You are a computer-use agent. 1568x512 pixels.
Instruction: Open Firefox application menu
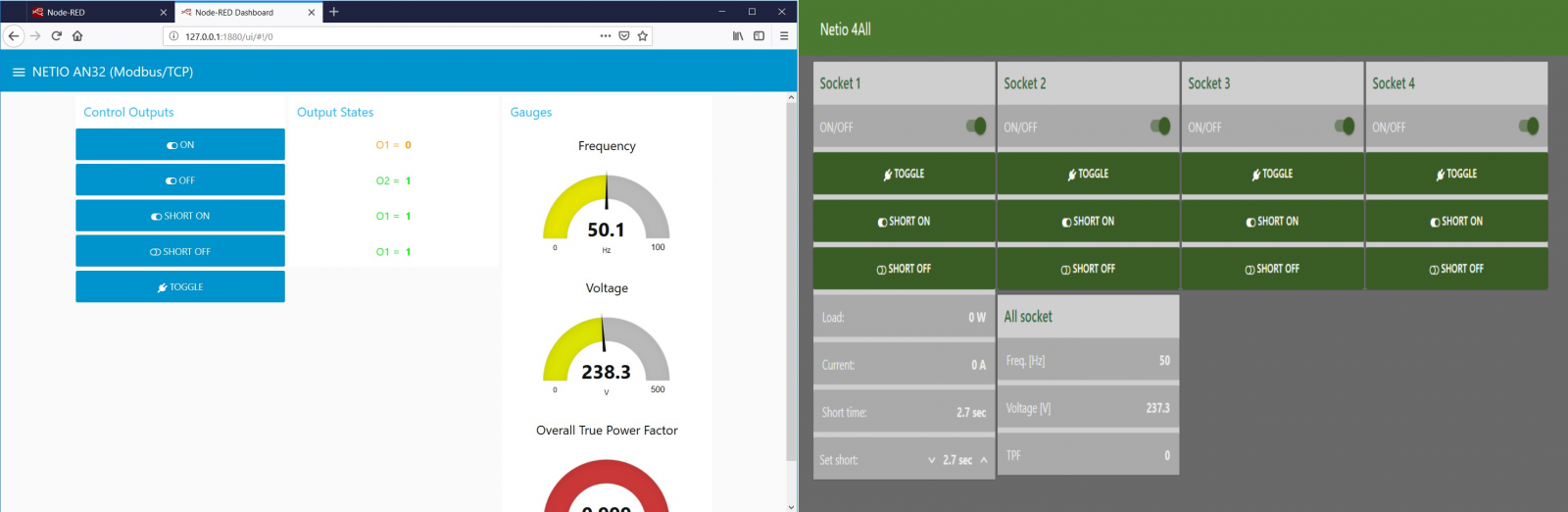click(x=784, y=36)
